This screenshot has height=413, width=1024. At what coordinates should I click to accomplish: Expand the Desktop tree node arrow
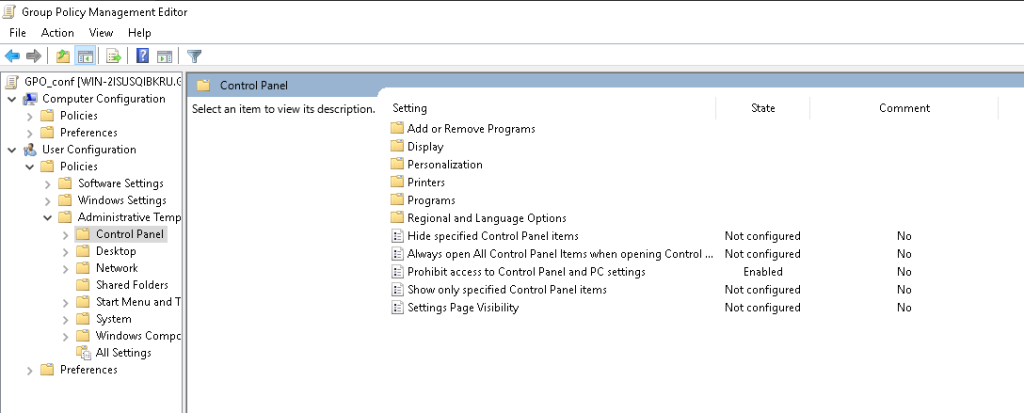[66, 252]
